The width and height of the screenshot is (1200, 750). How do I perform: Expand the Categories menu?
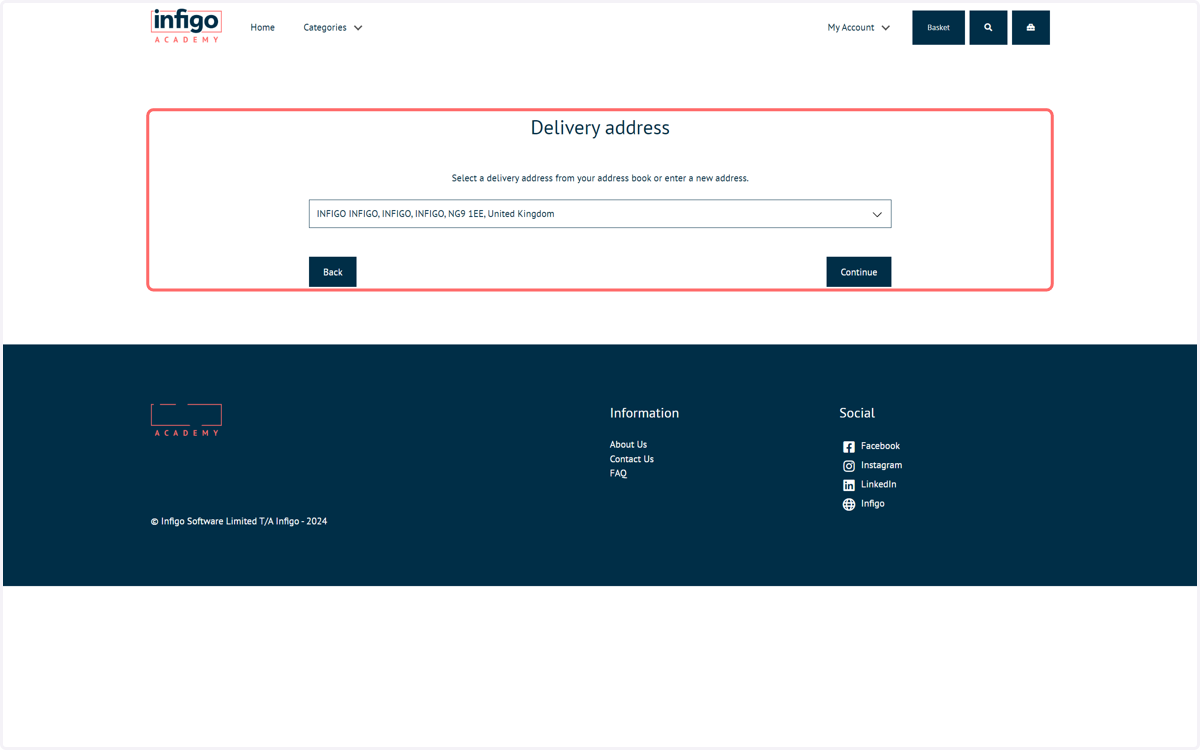pos(333,28)
